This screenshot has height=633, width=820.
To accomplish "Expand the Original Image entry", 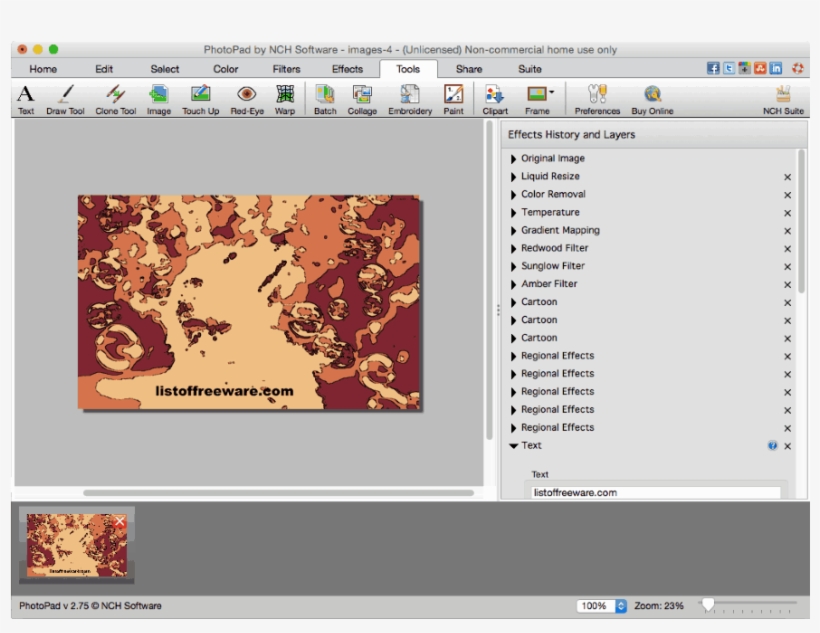I will click(514, 158).
